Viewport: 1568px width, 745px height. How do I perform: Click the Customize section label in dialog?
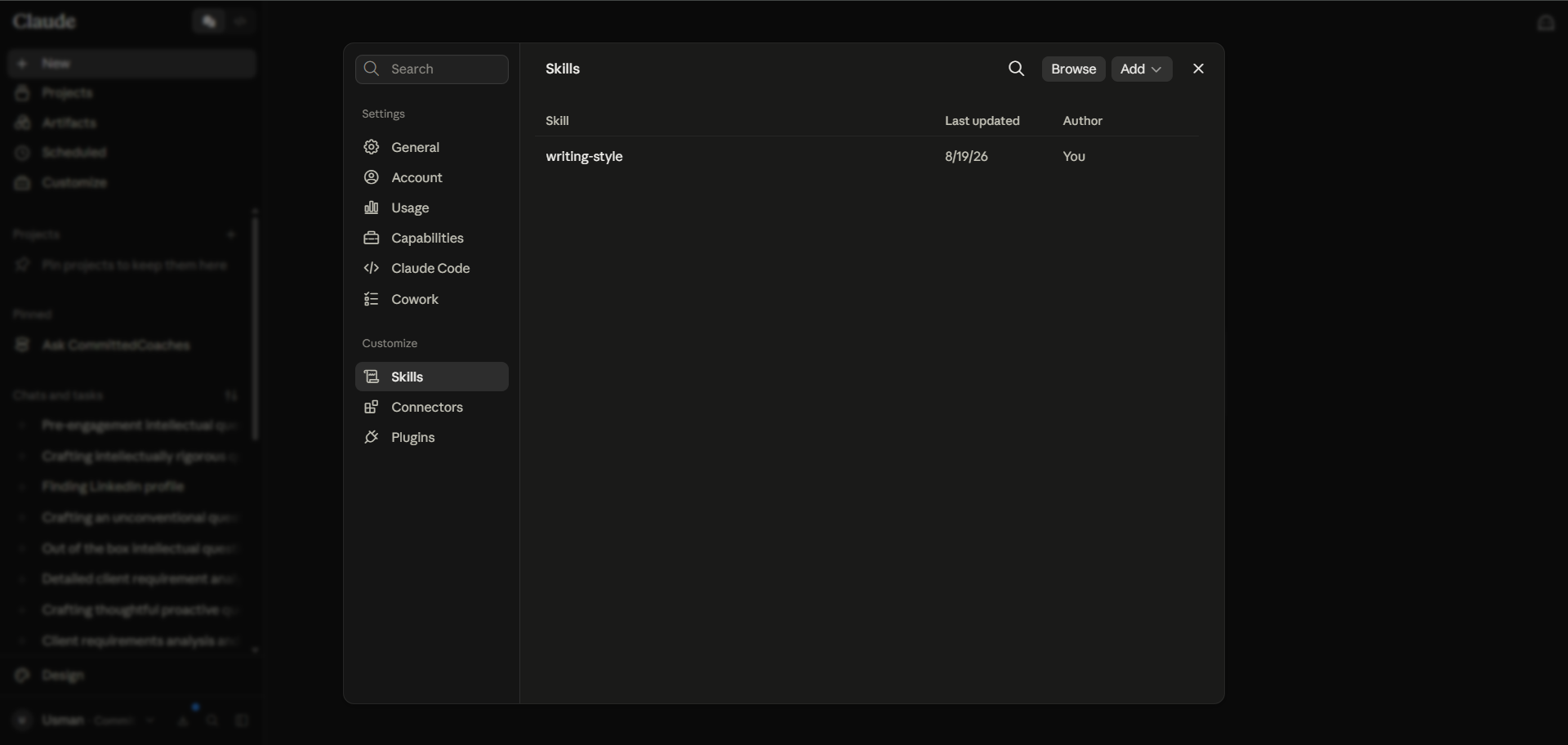pyautogui.click(x=390, y=343)
